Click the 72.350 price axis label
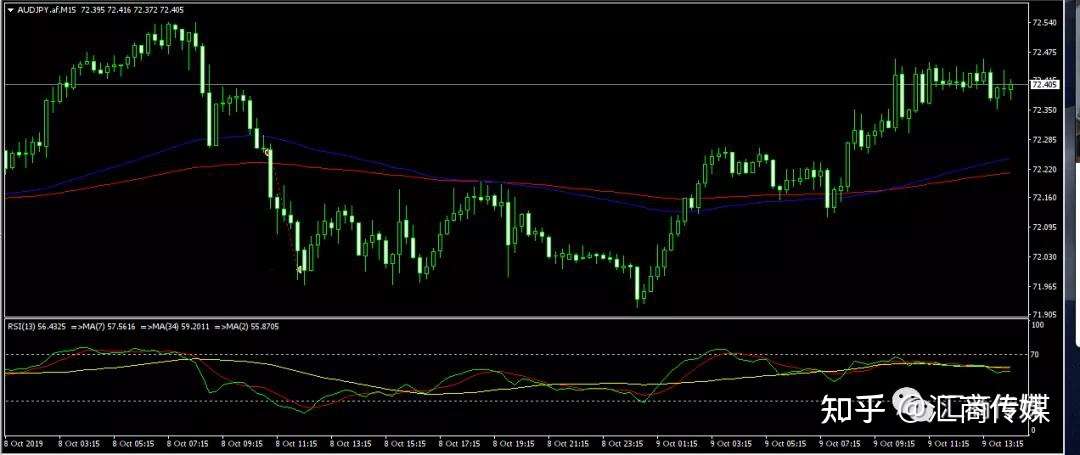1080x455 pixels. pyautogui.click(x=1044, y=110)
